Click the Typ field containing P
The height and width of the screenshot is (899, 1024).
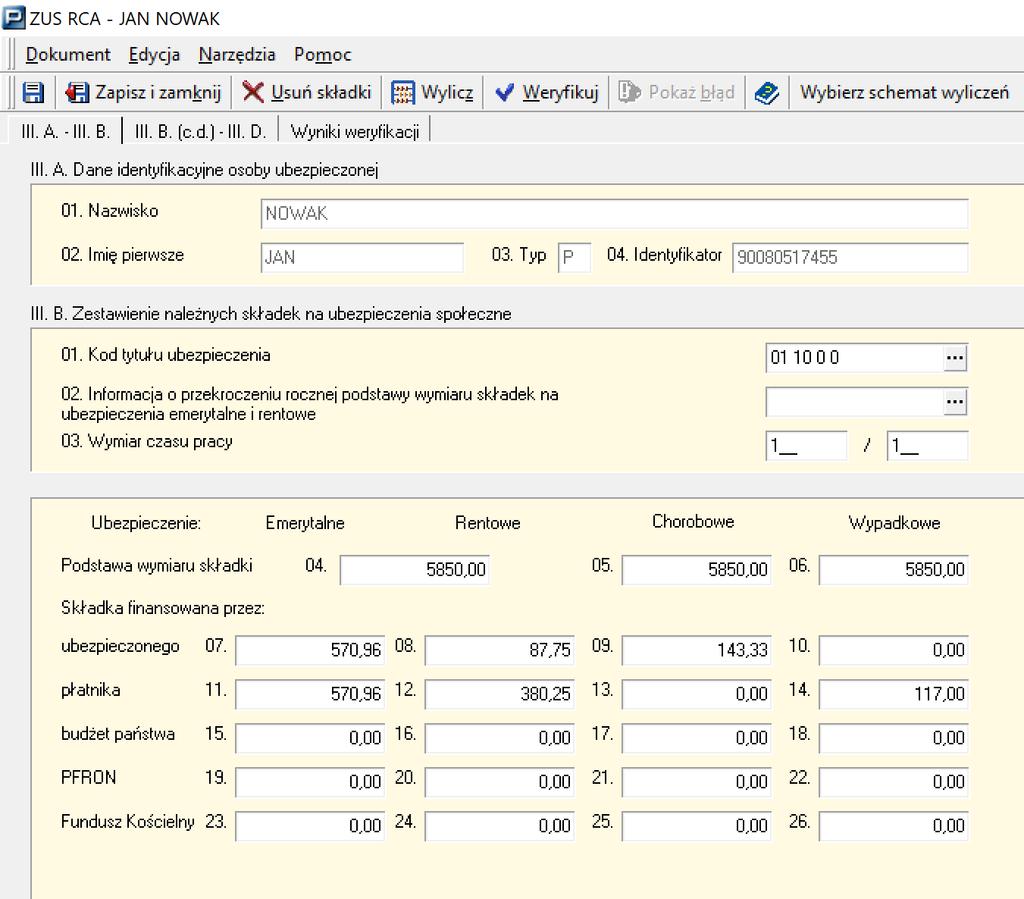[574, 257]
